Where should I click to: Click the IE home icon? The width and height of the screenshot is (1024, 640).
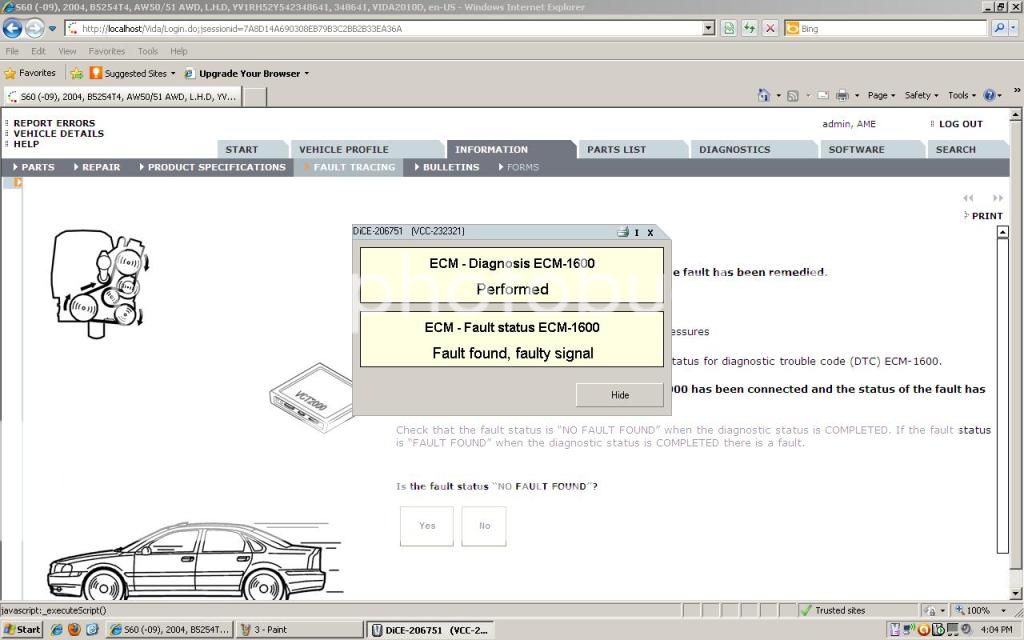(764, 95)
